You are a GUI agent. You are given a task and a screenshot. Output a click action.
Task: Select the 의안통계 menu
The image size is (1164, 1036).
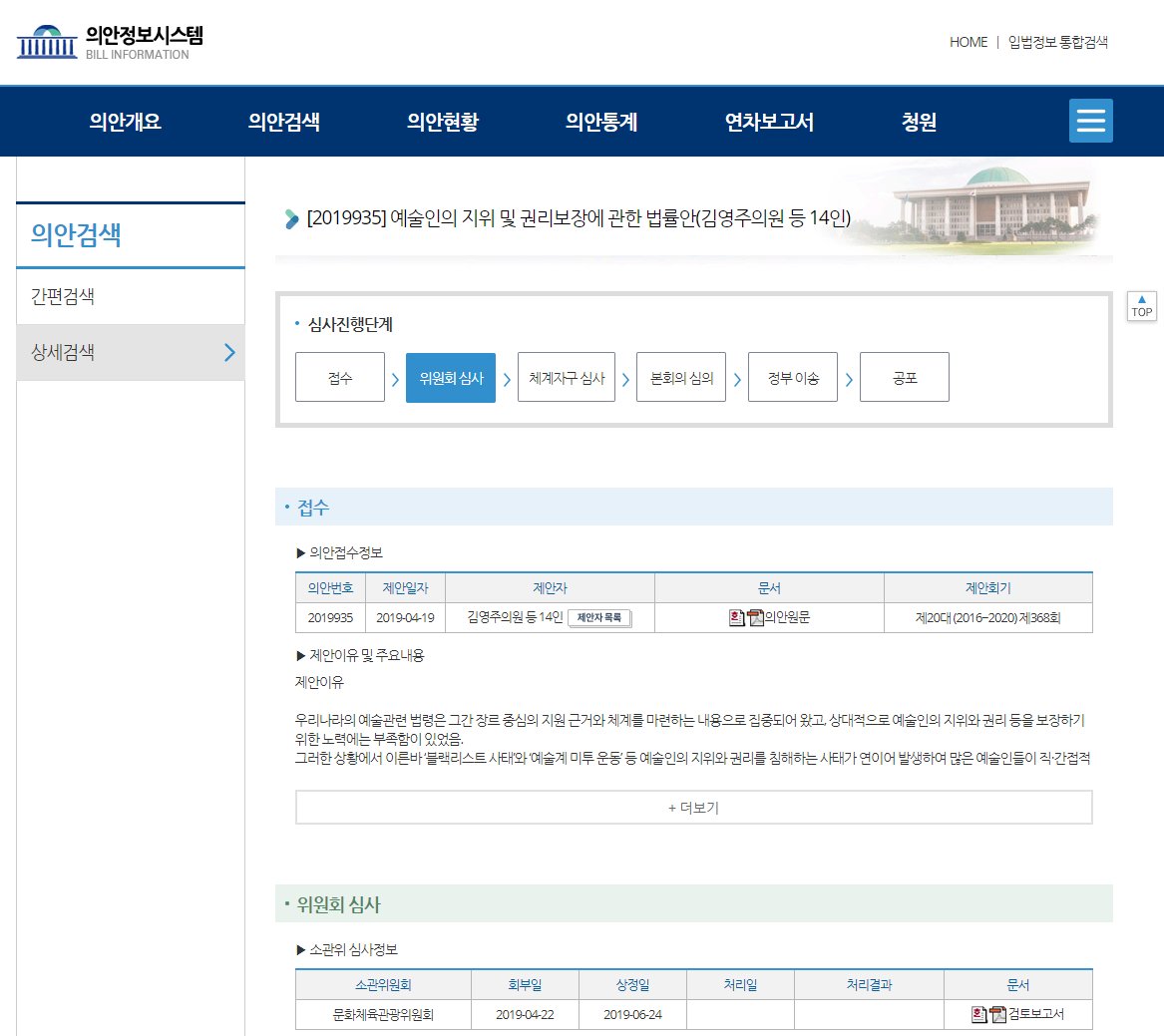pyautogui.click(x=602, y=121)
